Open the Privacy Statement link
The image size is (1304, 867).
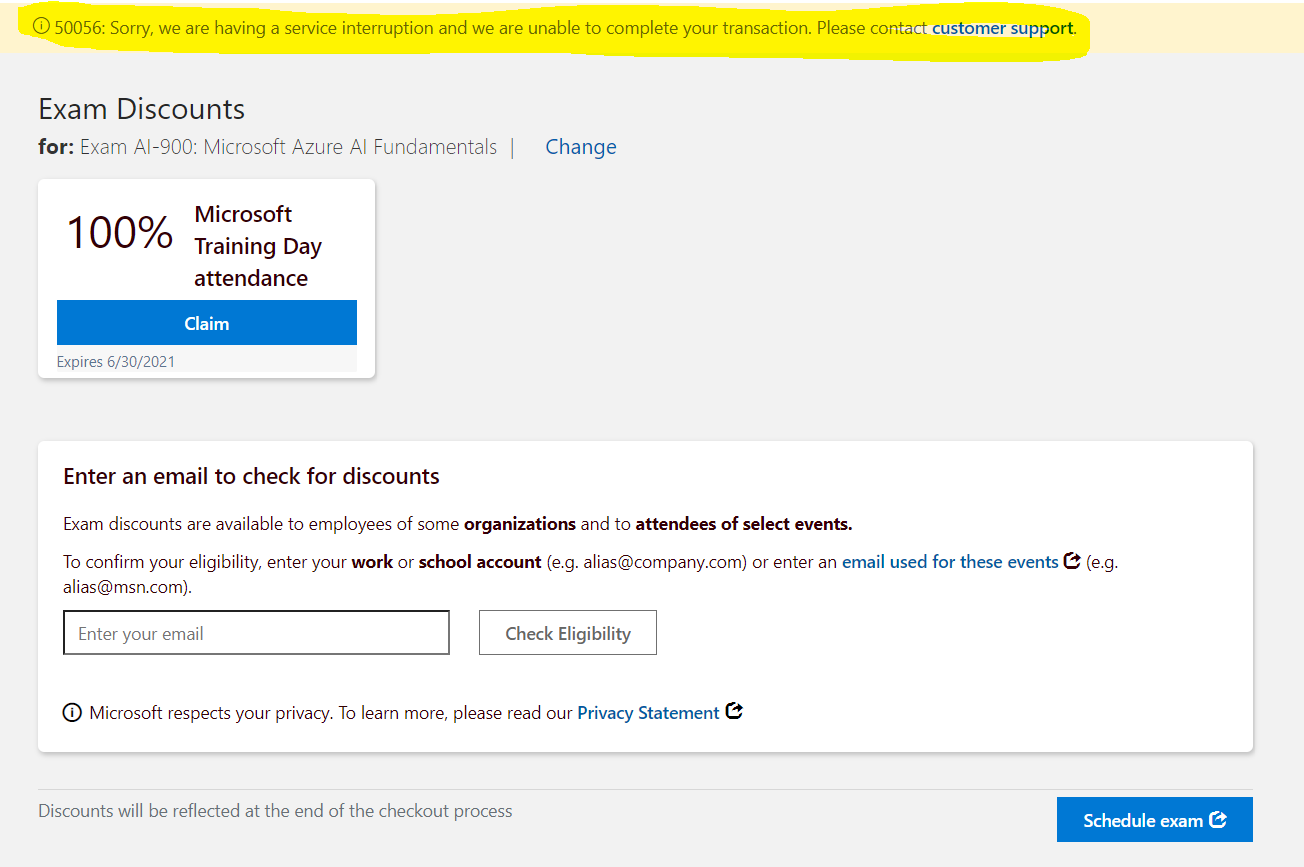coord(648,713)
